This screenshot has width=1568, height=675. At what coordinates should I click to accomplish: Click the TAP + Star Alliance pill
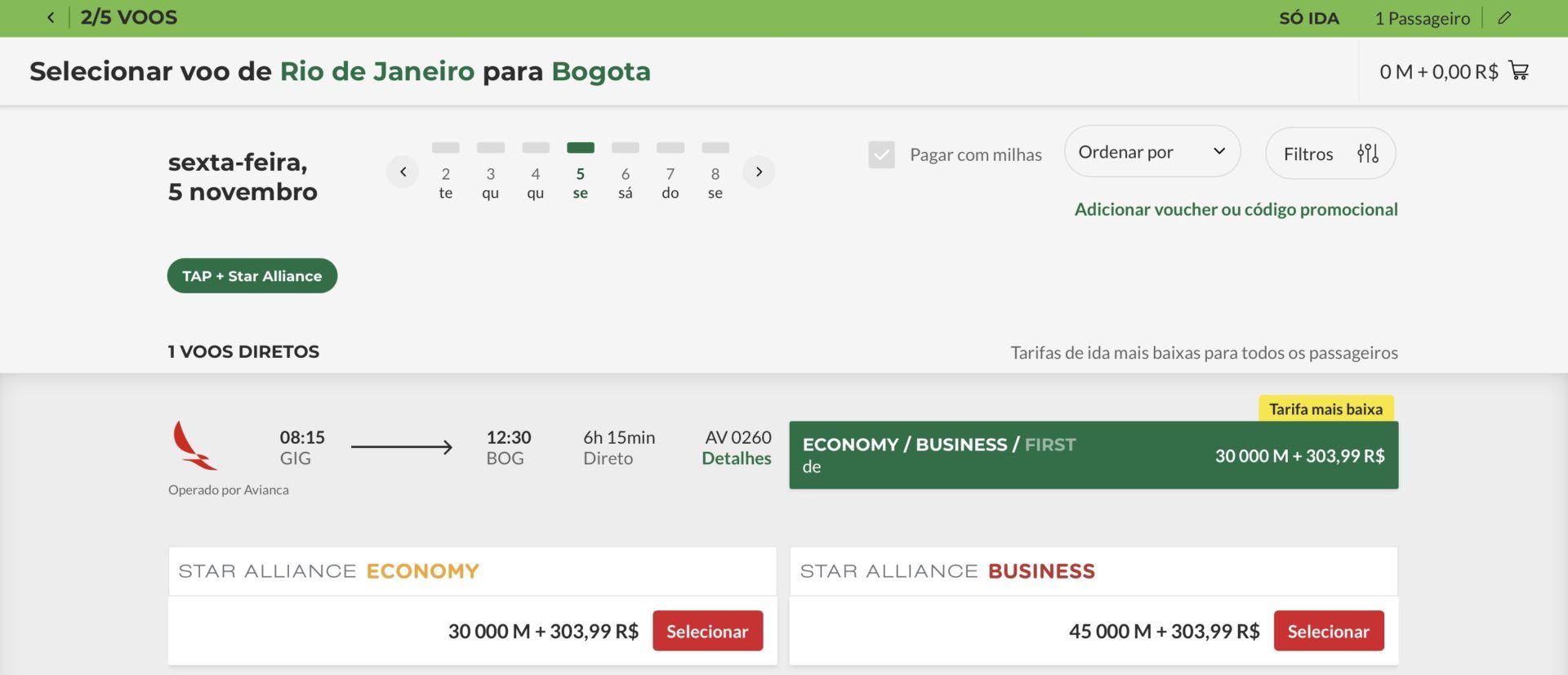click(252, 276)
